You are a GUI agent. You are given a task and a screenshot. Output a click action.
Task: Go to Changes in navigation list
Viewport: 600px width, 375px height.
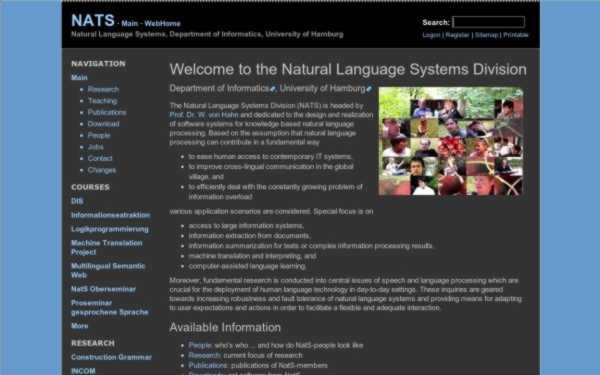point(102,170)
